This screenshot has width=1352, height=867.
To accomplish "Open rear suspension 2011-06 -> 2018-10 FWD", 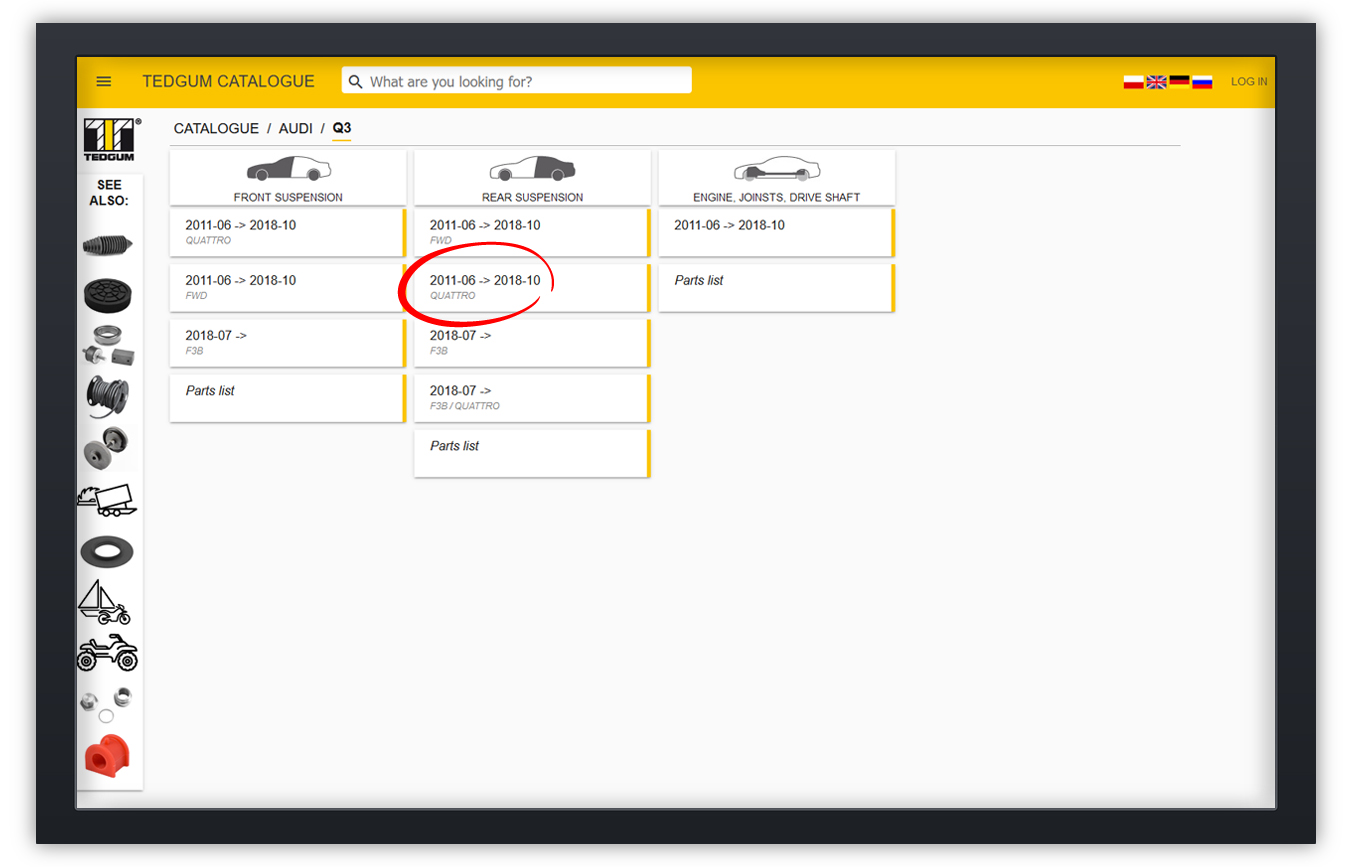I will [532, 233].
